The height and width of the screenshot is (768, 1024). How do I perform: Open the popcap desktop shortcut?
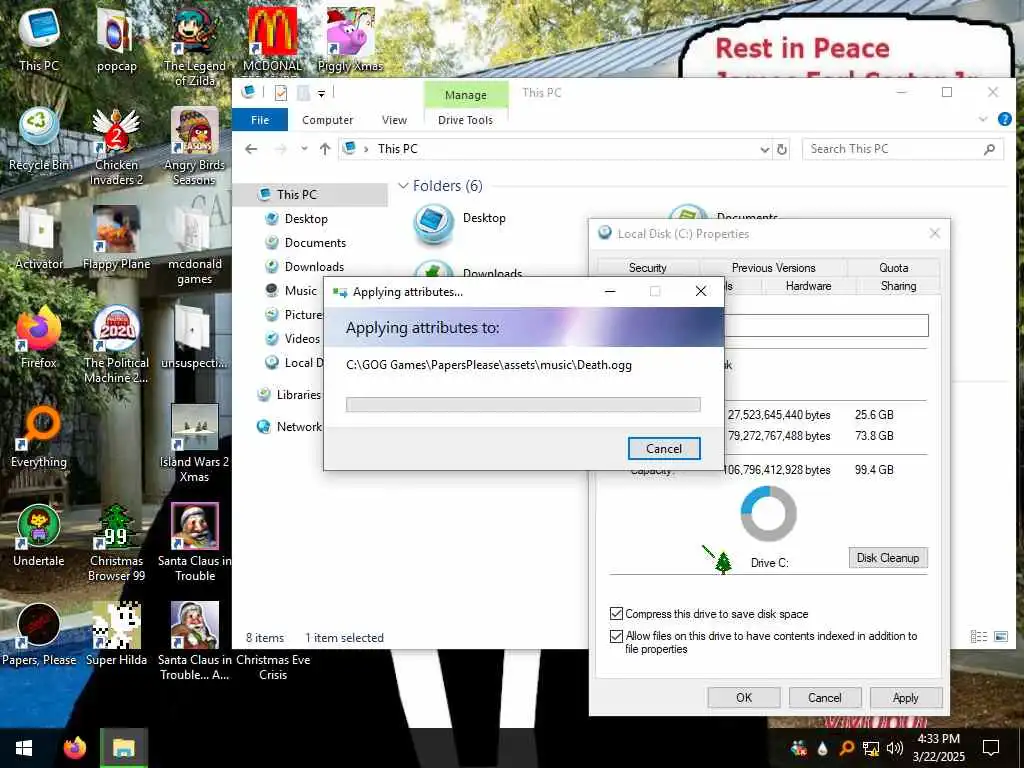pos(116,39)
